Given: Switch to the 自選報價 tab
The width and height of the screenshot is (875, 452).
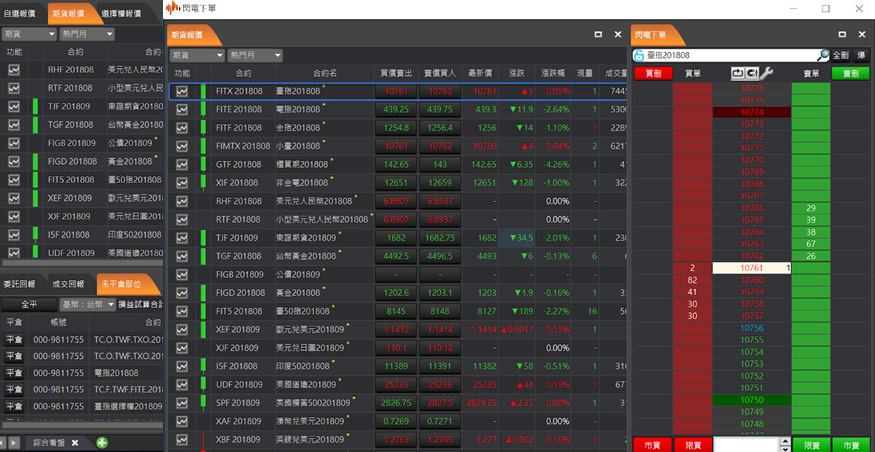Looking at the screenshot, I should tap(21, 14).
